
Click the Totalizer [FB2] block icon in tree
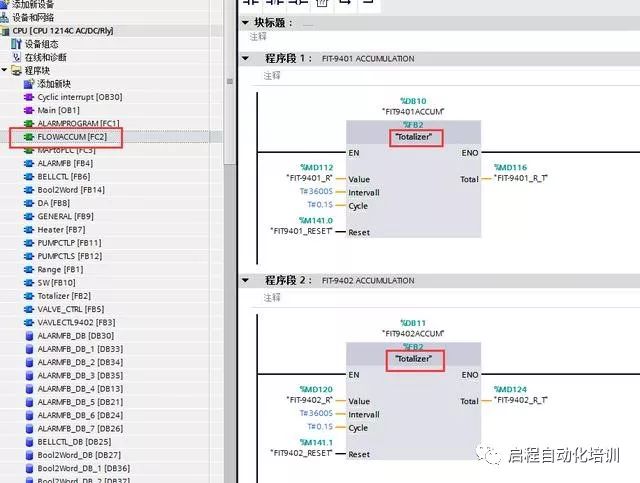[29, 296]
